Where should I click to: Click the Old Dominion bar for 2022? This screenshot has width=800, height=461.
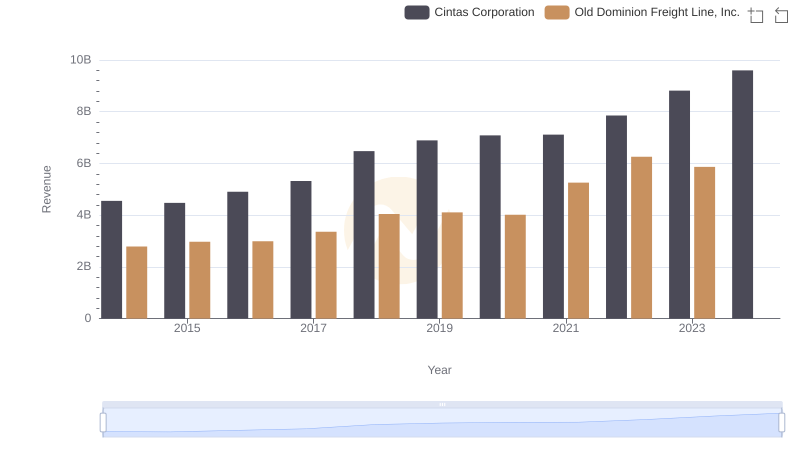641,238
